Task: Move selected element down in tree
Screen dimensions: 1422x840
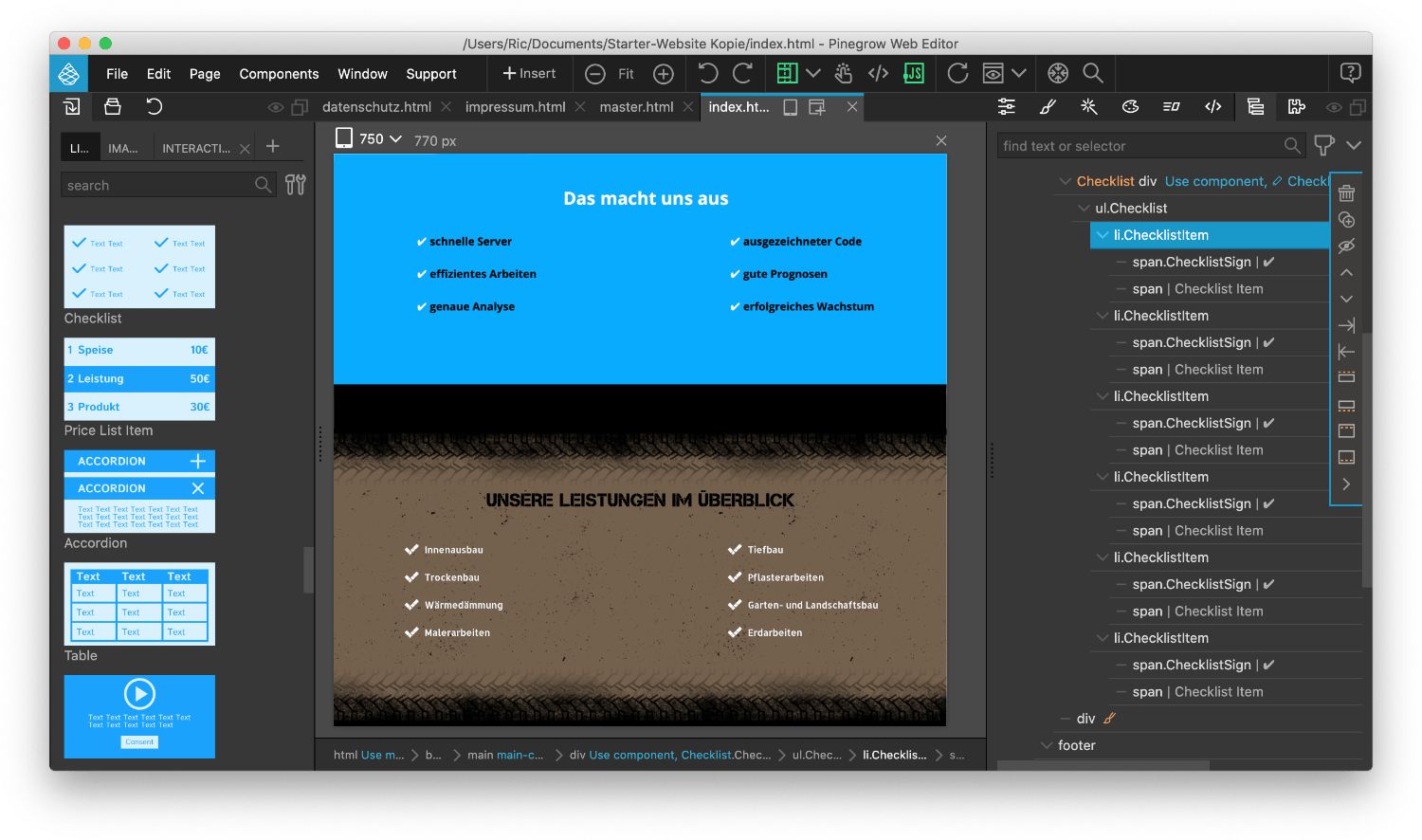Action: click(x=1346, y=299)
